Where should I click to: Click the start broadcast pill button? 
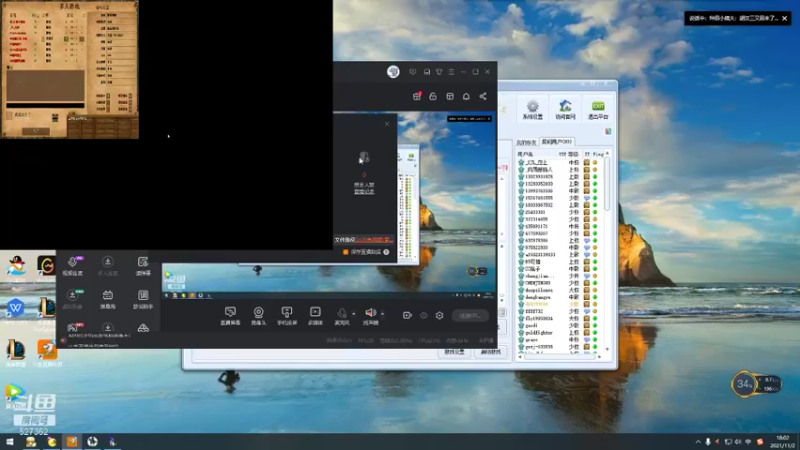[470, 315]
